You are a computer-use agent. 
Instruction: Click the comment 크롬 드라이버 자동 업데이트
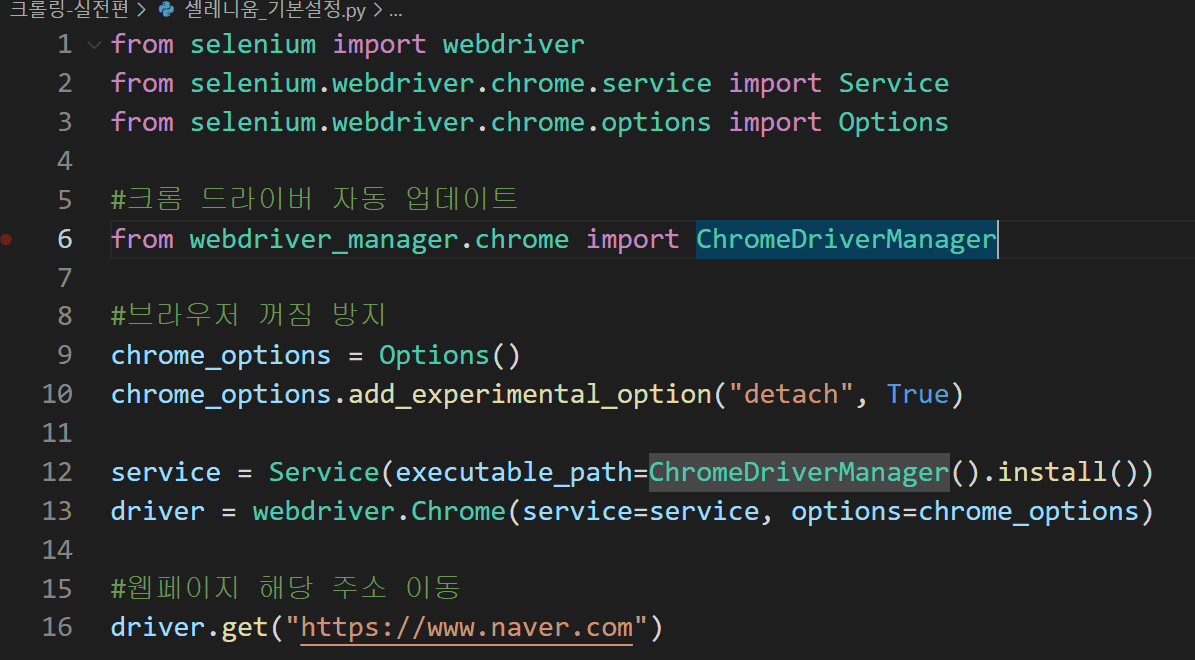(315, 200)
